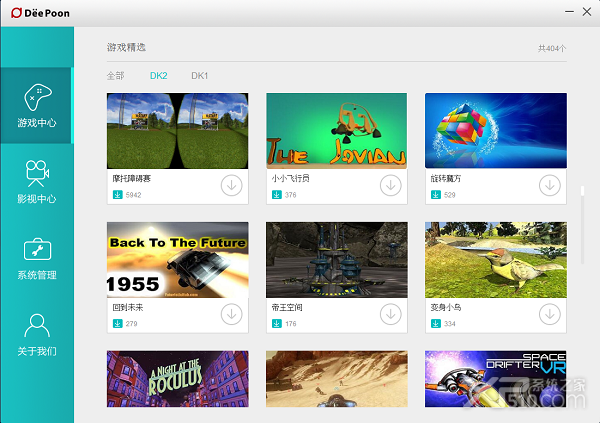Click the vertical scrollbar on the right
Viewport: 600px width, 423px height.
[582, 225]
